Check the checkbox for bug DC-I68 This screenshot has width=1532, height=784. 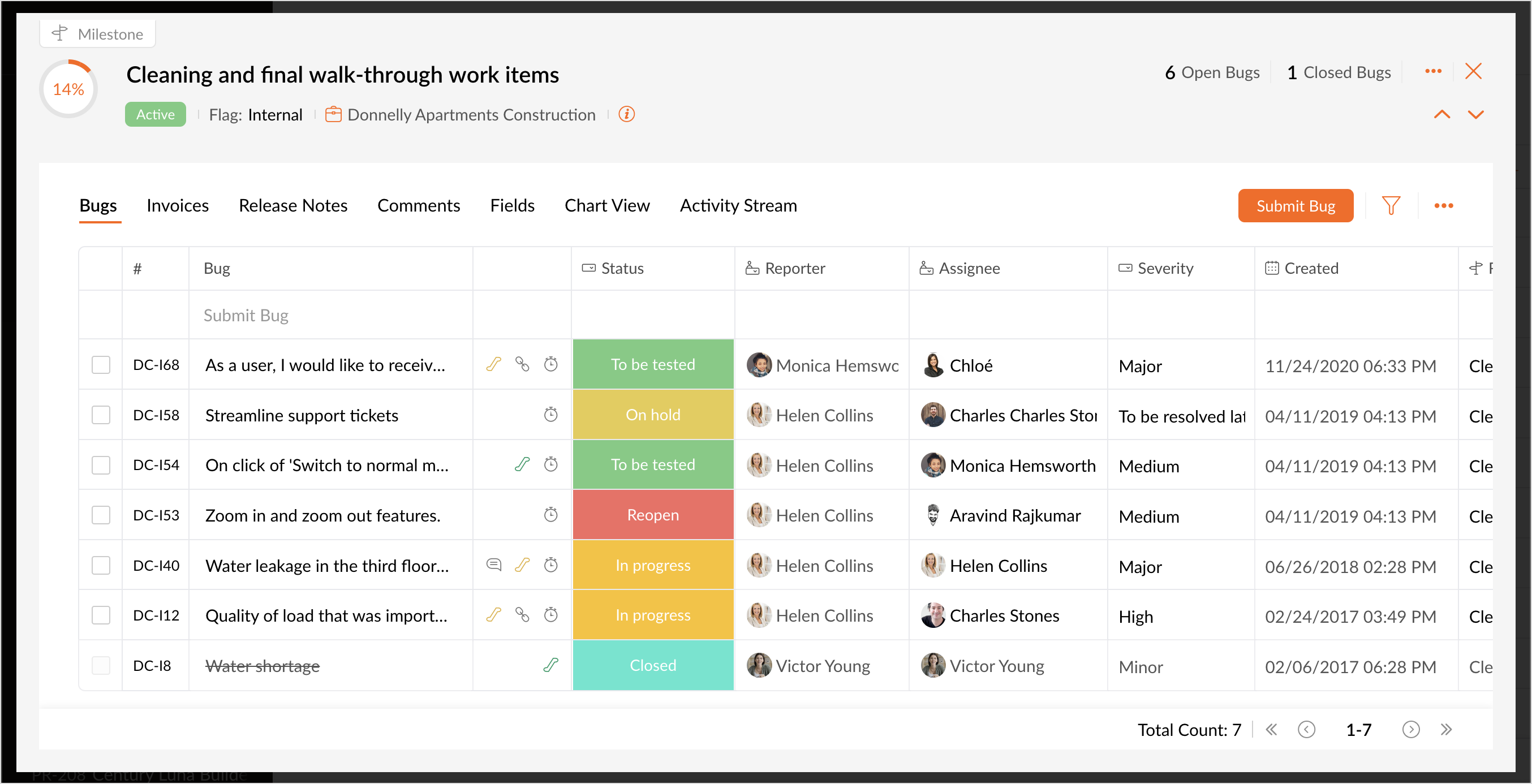coord(101,365)
